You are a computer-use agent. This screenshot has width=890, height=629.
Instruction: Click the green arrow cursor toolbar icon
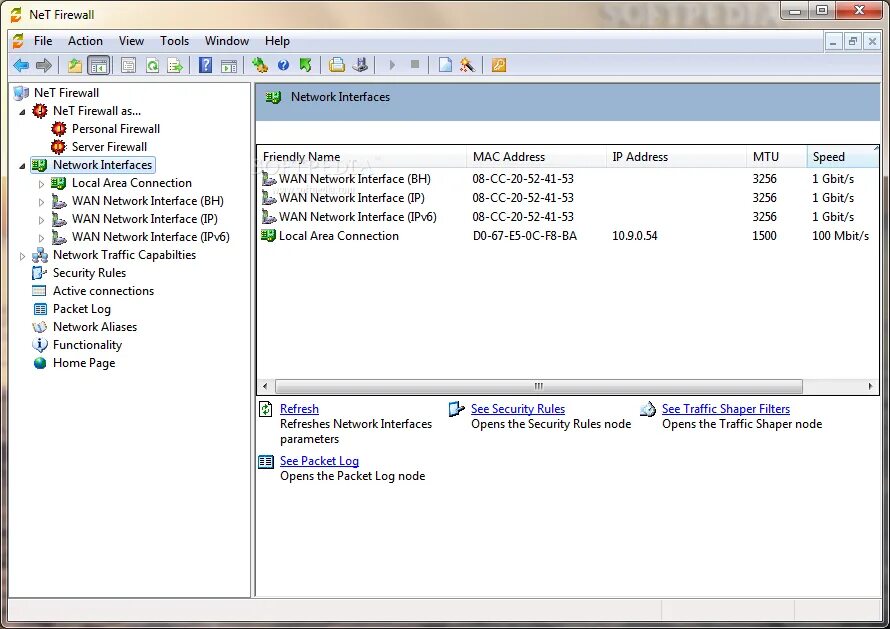(x=305, y=65)
